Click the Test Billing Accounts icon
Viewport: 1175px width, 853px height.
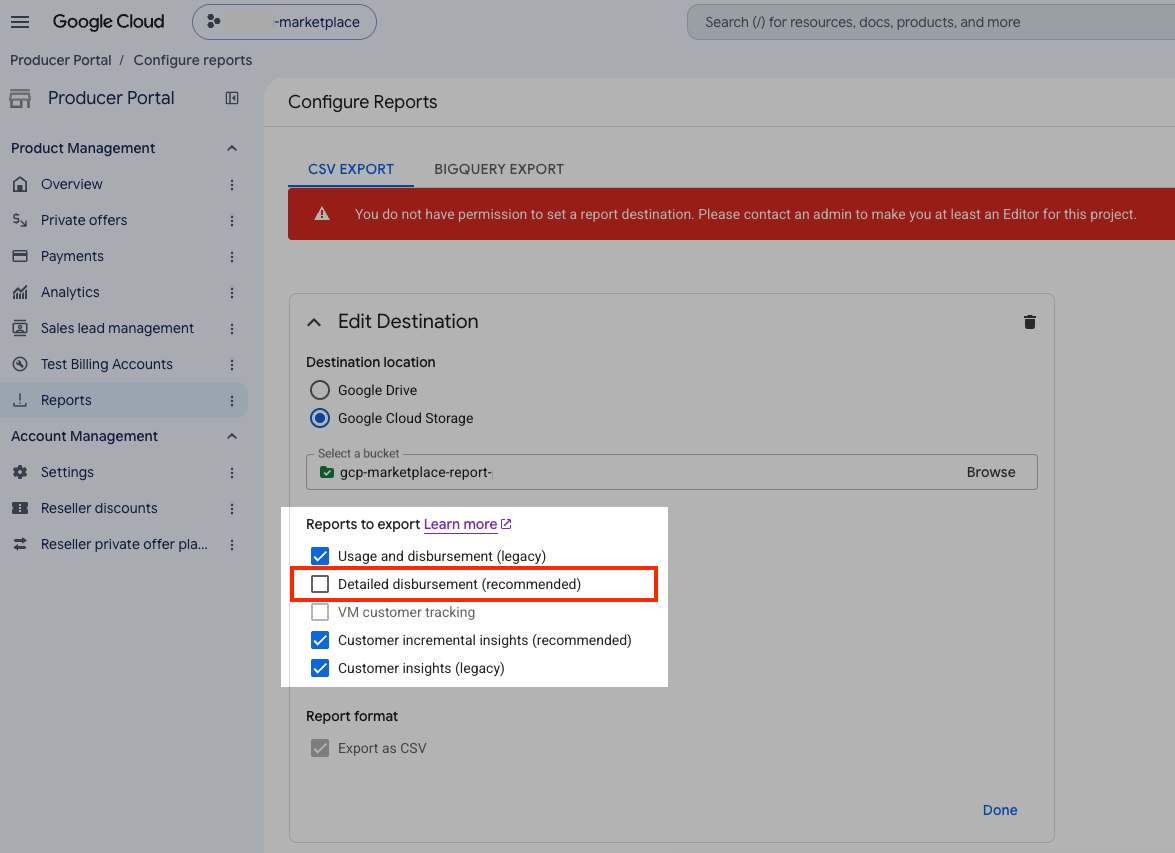click(x=20, y=364)
